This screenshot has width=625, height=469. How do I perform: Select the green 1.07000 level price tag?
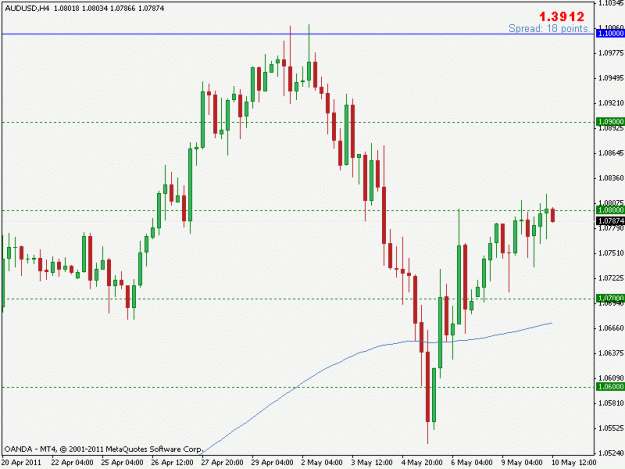610,298
